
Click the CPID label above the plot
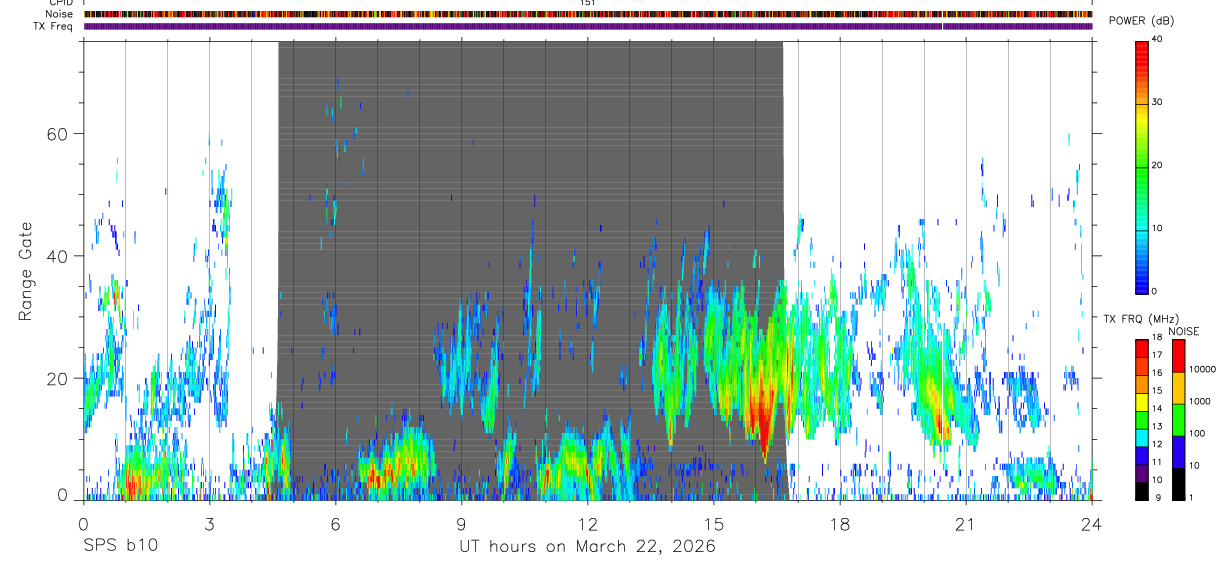pyautogui.click(x=61, y=3)
